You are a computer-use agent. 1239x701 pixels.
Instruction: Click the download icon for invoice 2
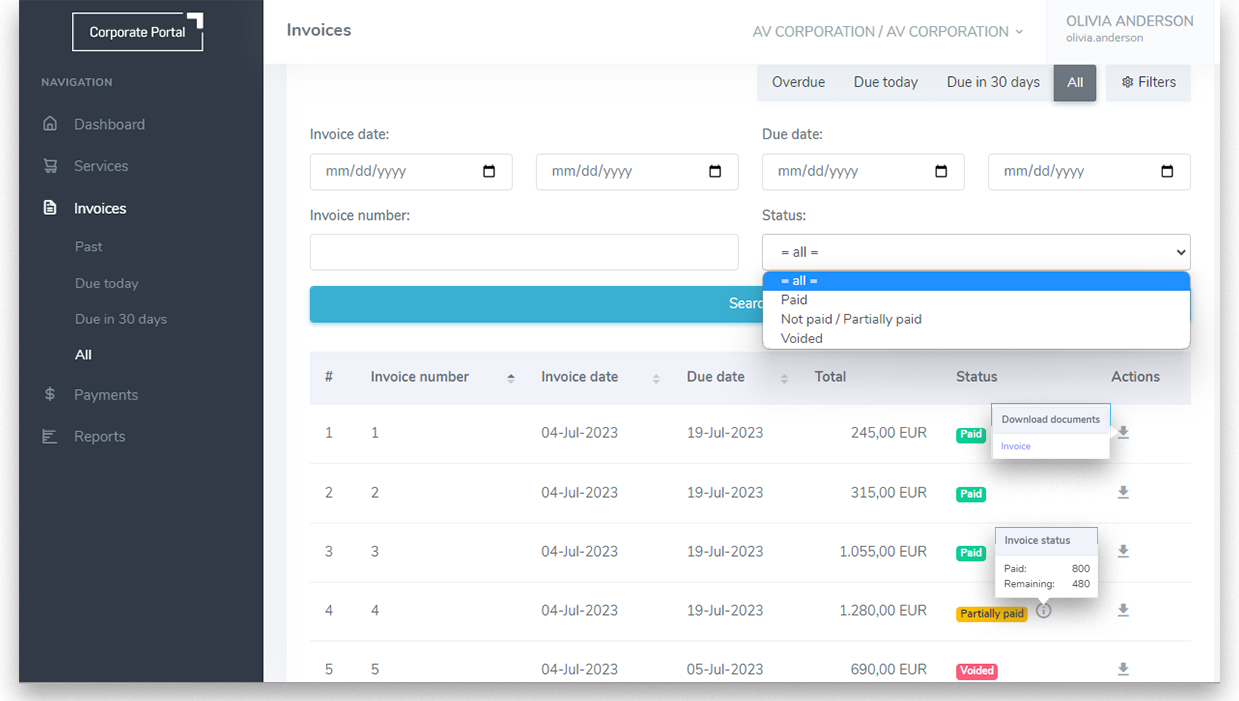[1123, 493]
